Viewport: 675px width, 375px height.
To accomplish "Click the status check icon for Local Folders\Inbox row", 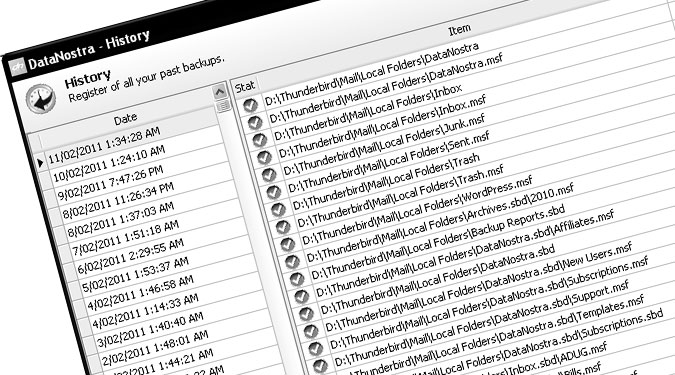I will click(260, 140).
